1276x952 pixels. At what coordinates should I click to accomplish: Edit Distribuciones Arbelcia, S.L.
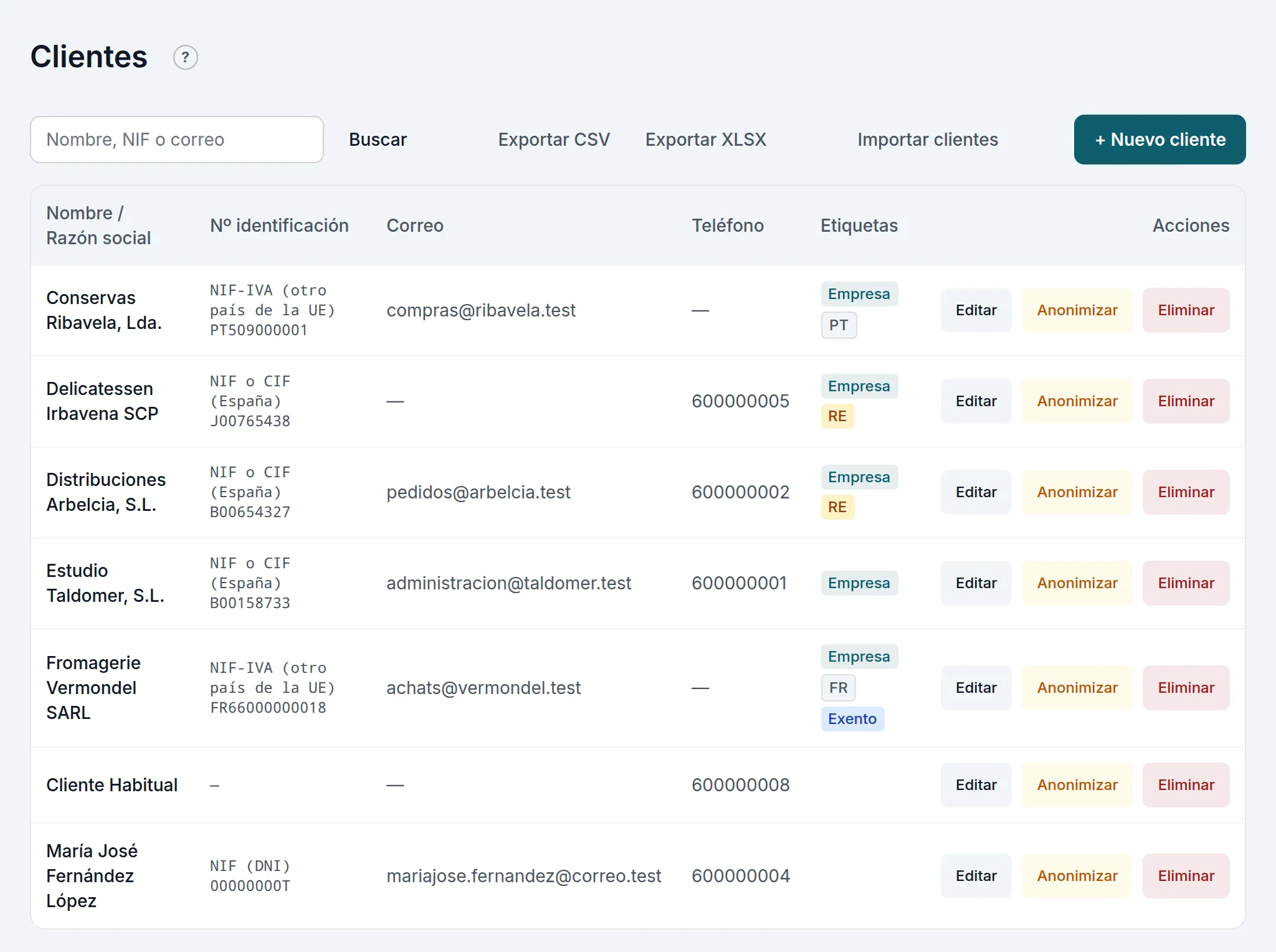click(976, 492)
